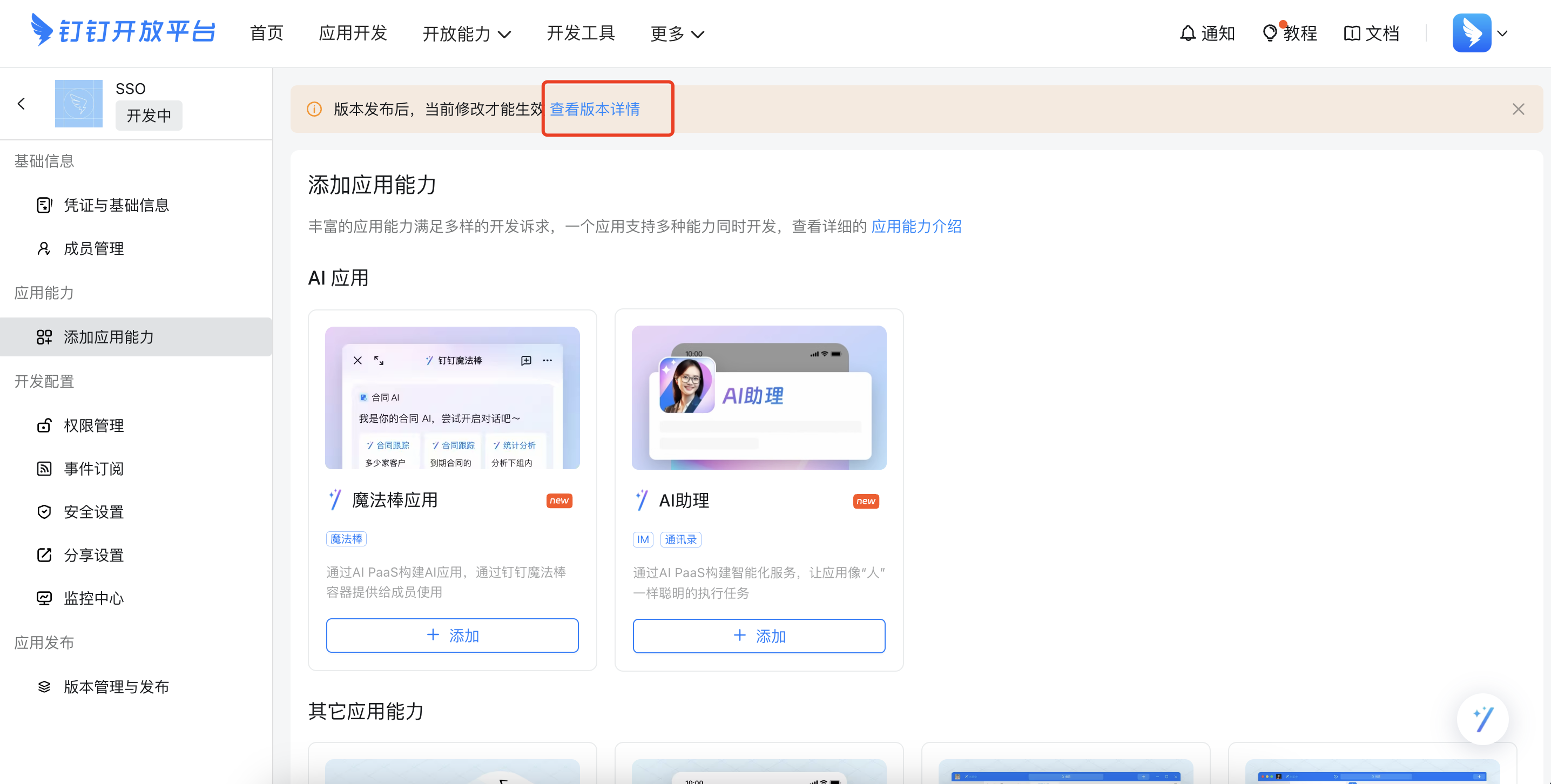
Task: Click the DingTalk Open Platform logo
Action: point(123,31)
